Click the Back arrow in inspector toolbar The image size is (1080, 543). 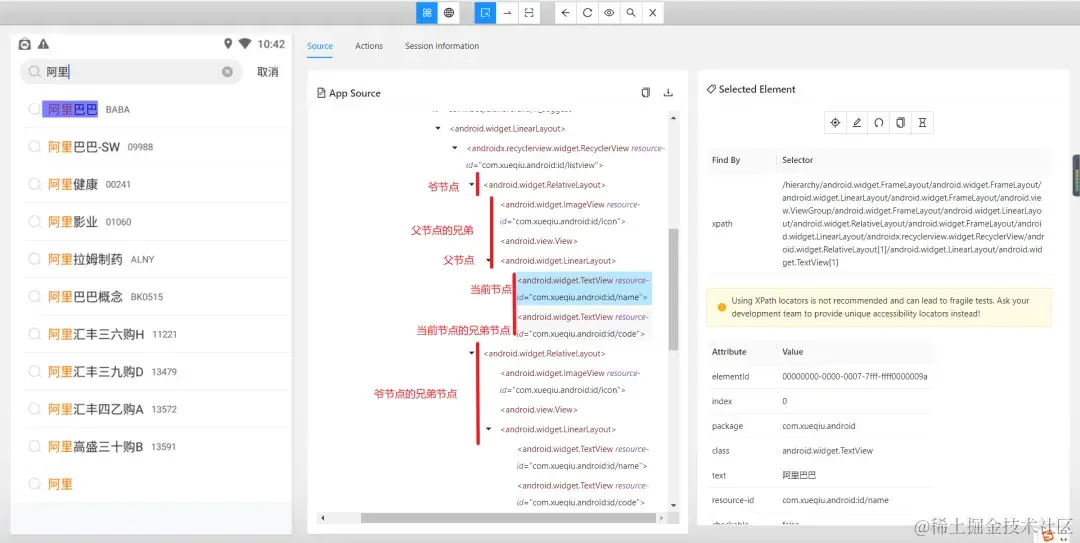[x=565, y=12]
